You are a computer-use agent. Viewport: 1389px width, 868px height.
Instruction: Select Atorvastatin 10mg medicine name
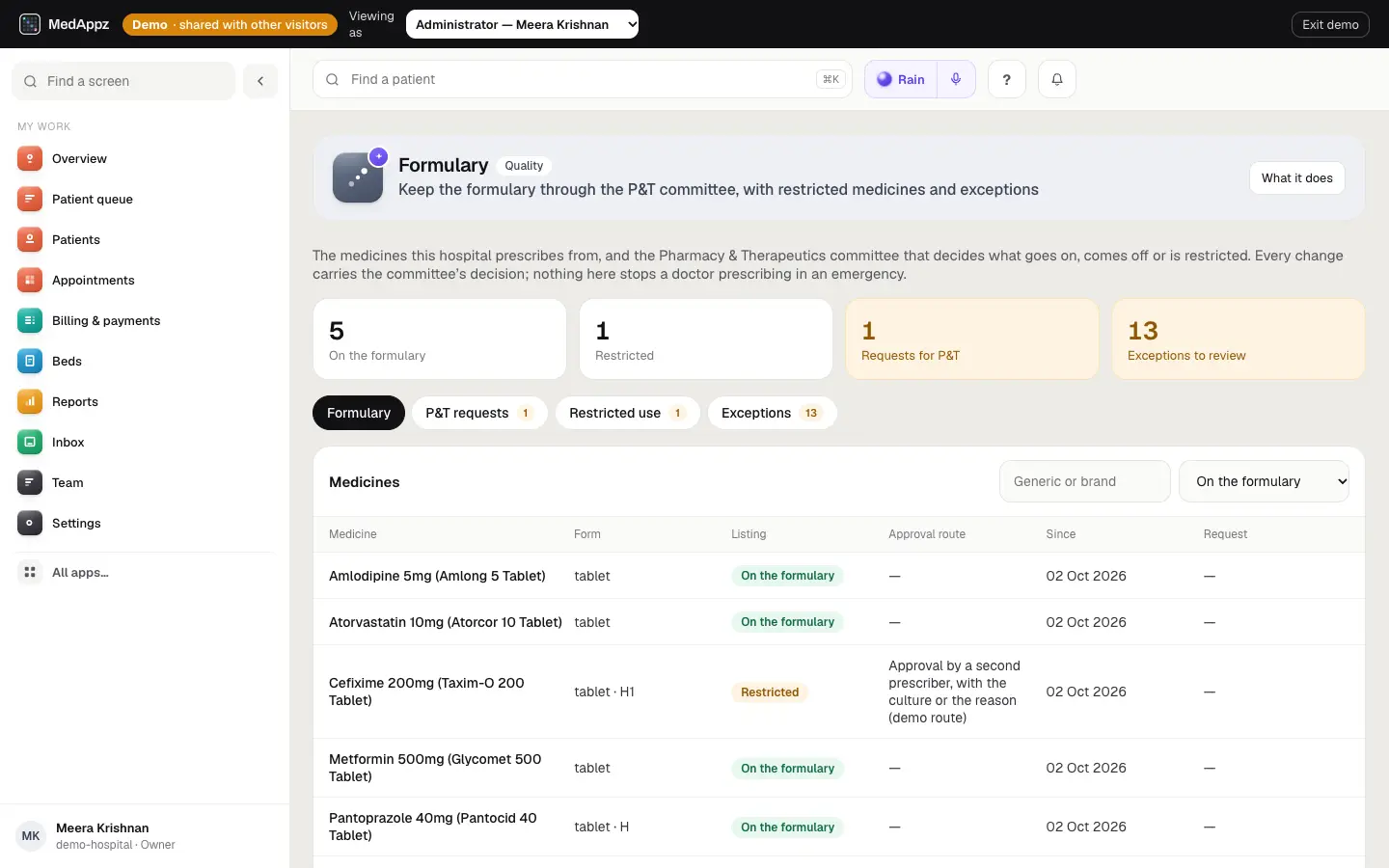446,622
